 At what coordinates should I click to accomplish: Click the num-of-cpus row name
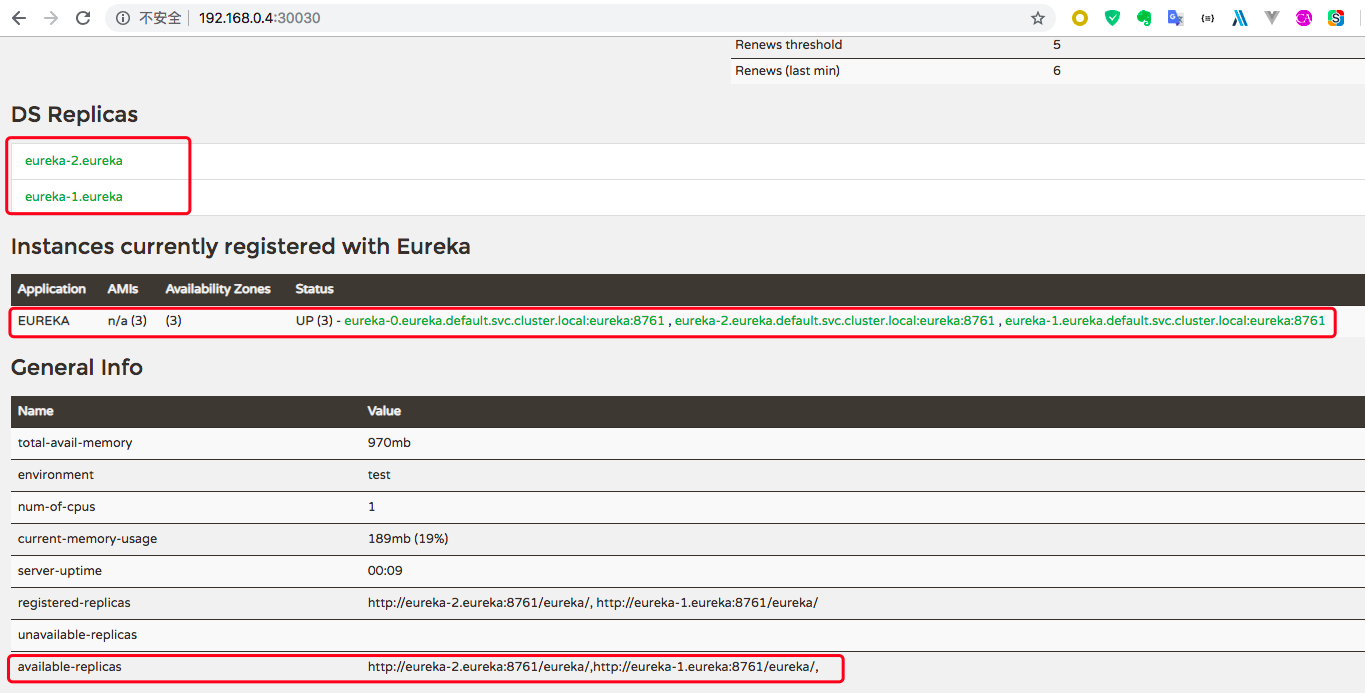point(57,506)
